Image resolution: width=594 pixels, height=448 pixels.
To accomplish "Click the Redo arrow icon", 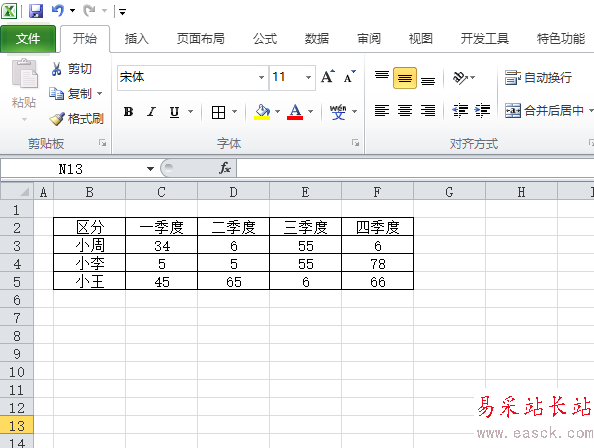I will [x=90, y=11].
